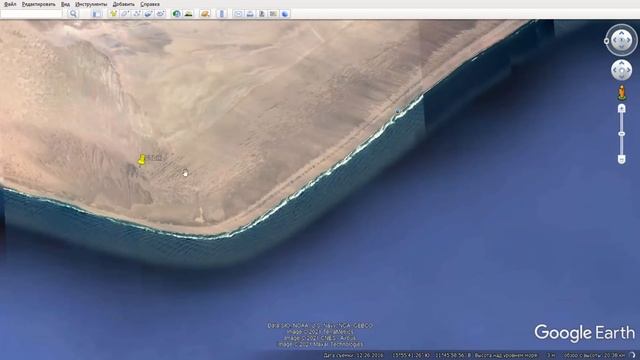
Task: Select the Add Image Overlay tool
Action: pos(149,14)
